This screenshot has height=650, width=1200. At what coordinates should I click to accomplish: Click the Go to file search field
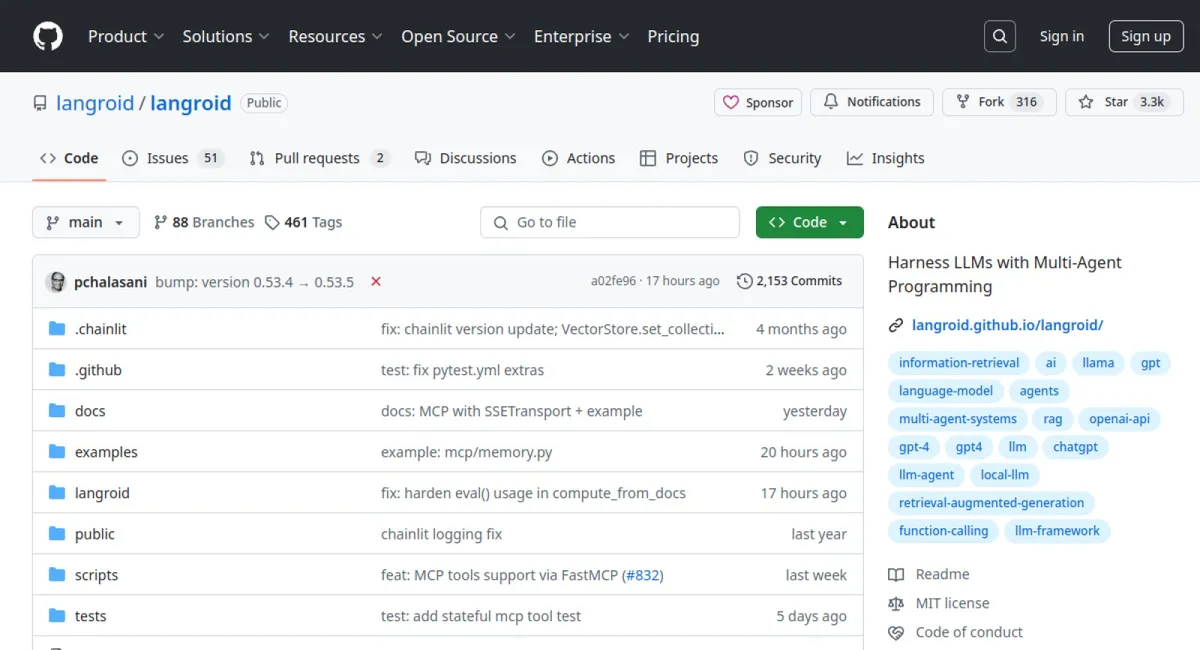click(x=610, y=222)
